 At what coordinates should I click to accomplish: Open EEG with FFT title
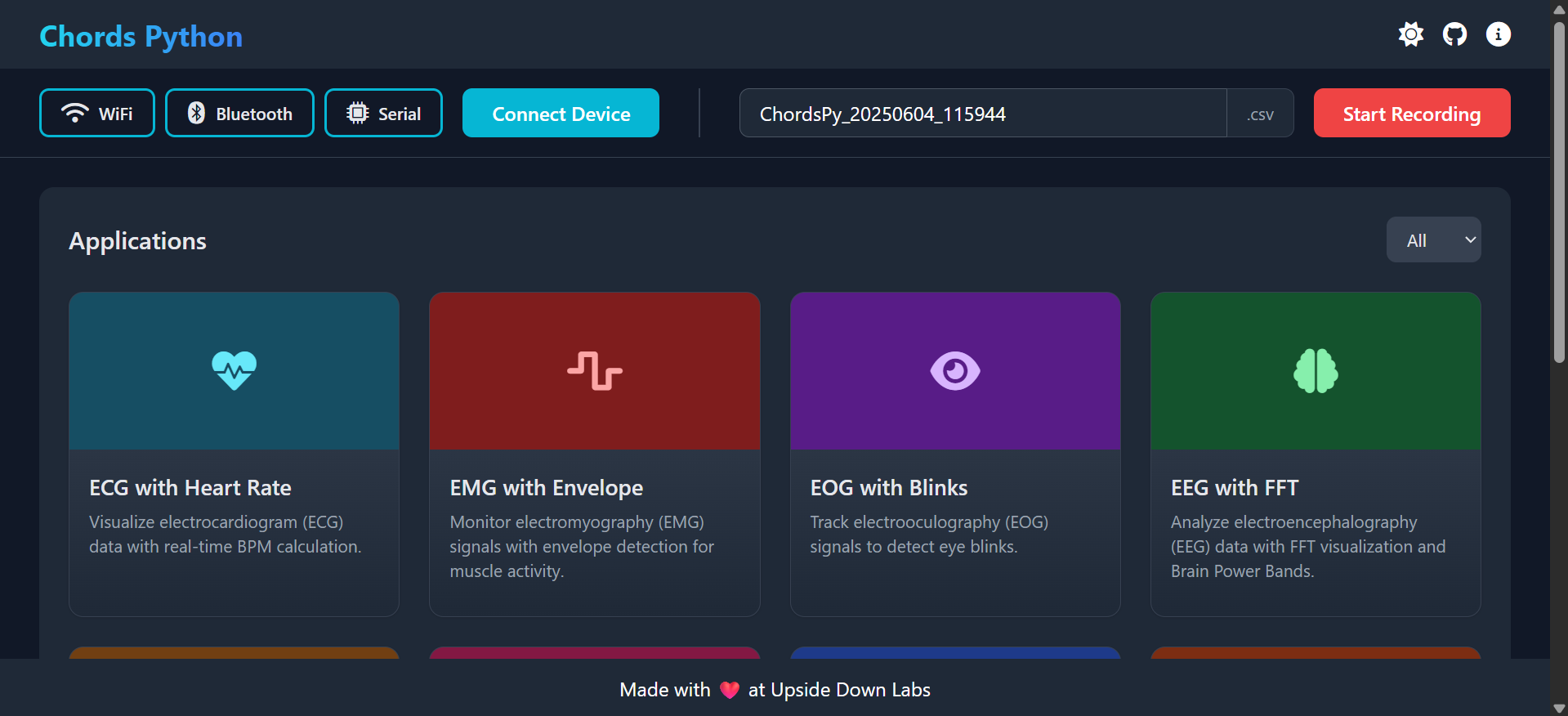click(1234, 488)
